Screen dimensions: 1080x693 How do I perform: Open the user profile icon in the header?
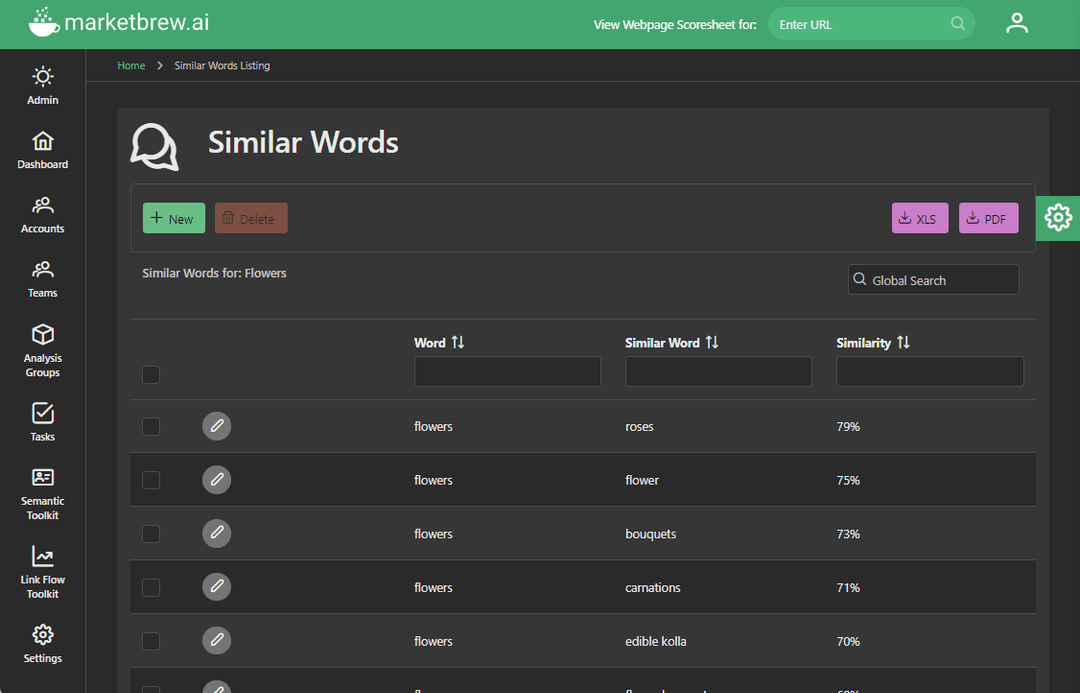click(x=1017, y=22)
